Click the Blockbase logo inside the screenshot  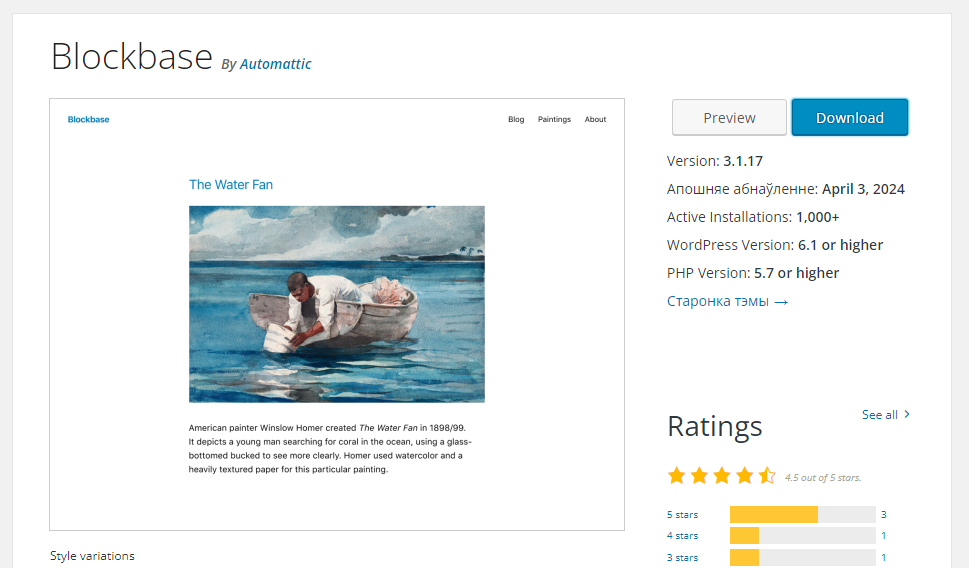pyautogui.click(x=88, y=119)
